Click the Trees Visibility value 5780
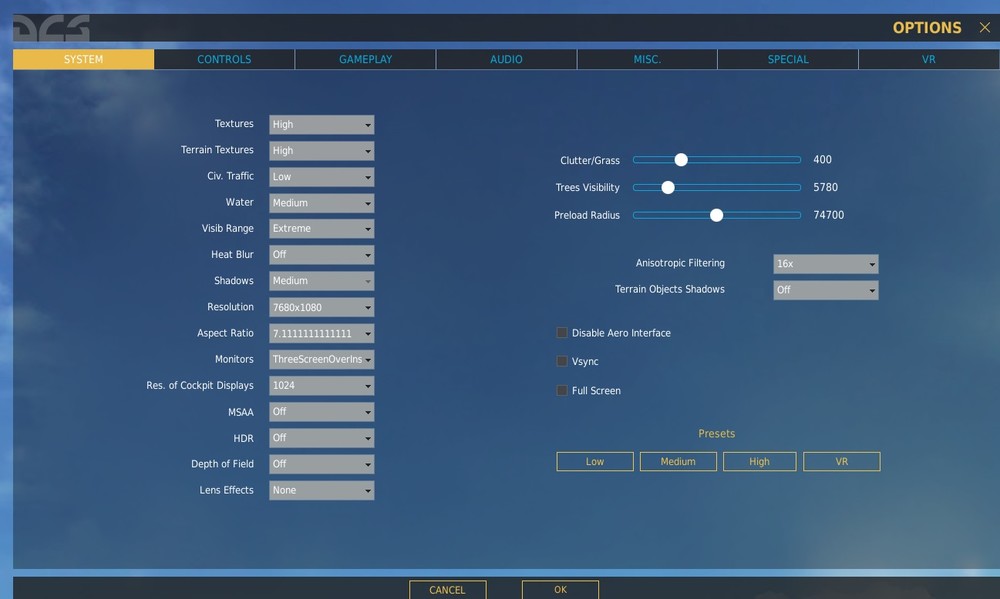Viewport: 1000px width, 599px height. point(825,187)
